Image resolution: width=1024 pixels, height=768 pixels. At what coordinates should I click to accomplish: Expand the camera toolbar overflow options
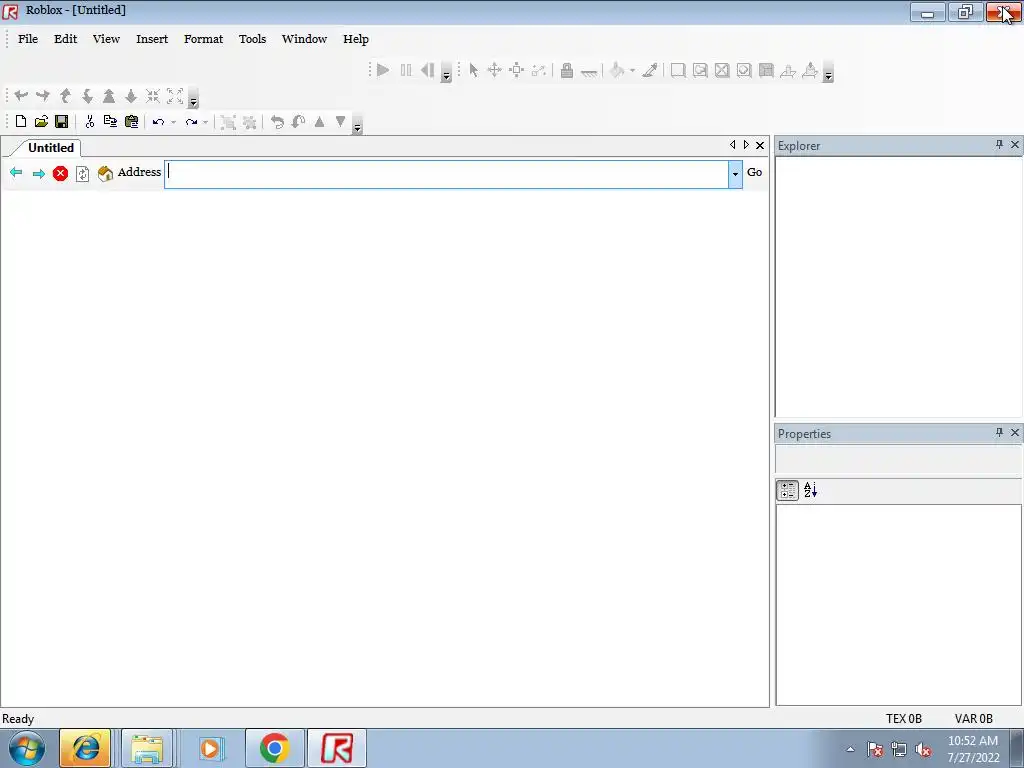tap(193, 98)
